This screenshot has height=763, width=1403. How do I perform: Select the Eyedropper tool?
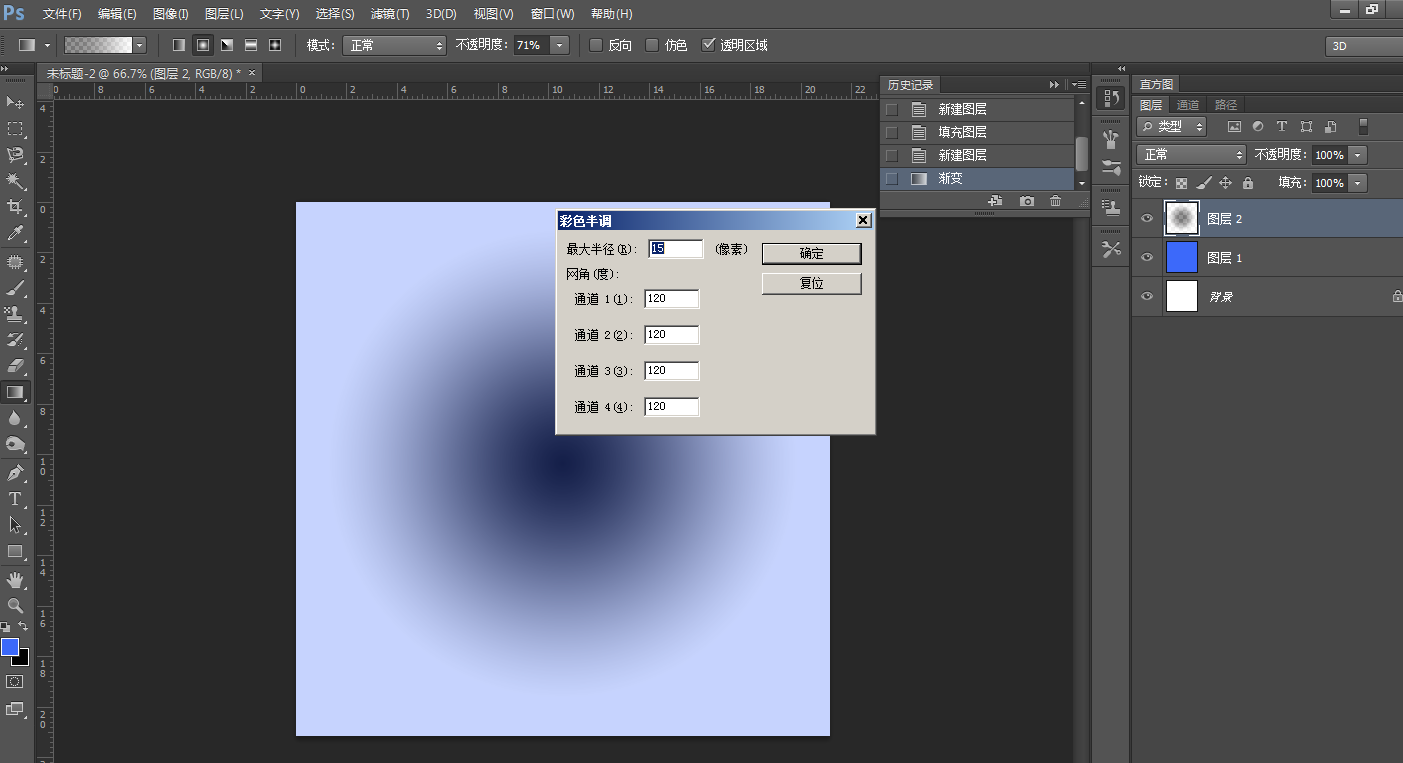pos(15,233)
